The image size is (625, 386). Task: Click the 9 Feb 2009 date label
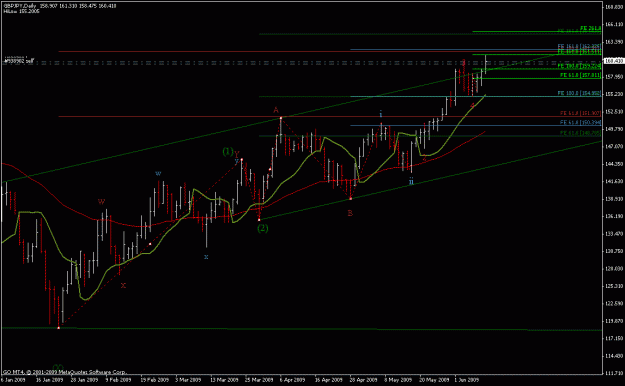118,380
